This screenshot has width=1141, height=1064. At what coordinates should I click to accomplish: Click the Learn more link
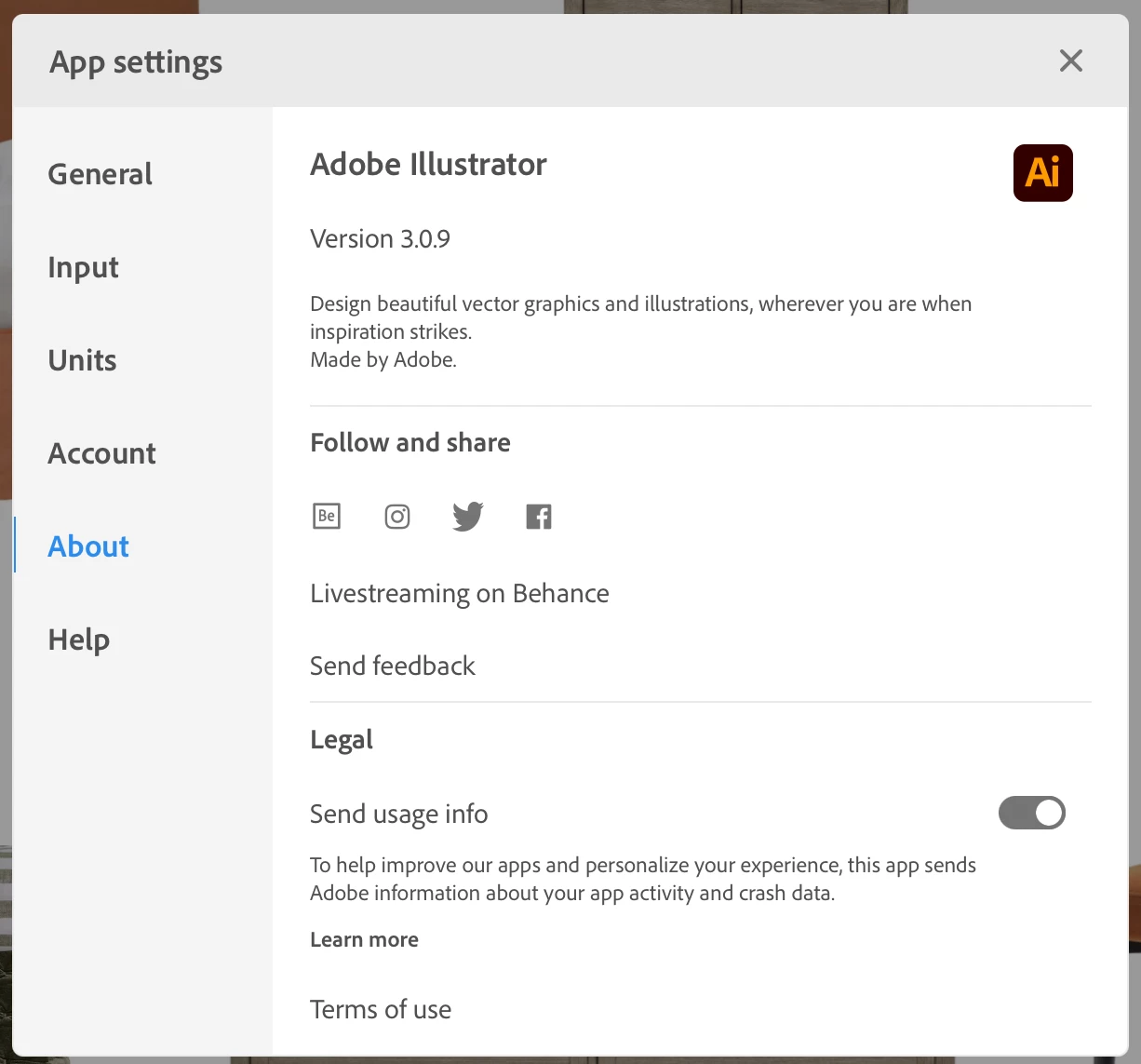coord(364,939)
